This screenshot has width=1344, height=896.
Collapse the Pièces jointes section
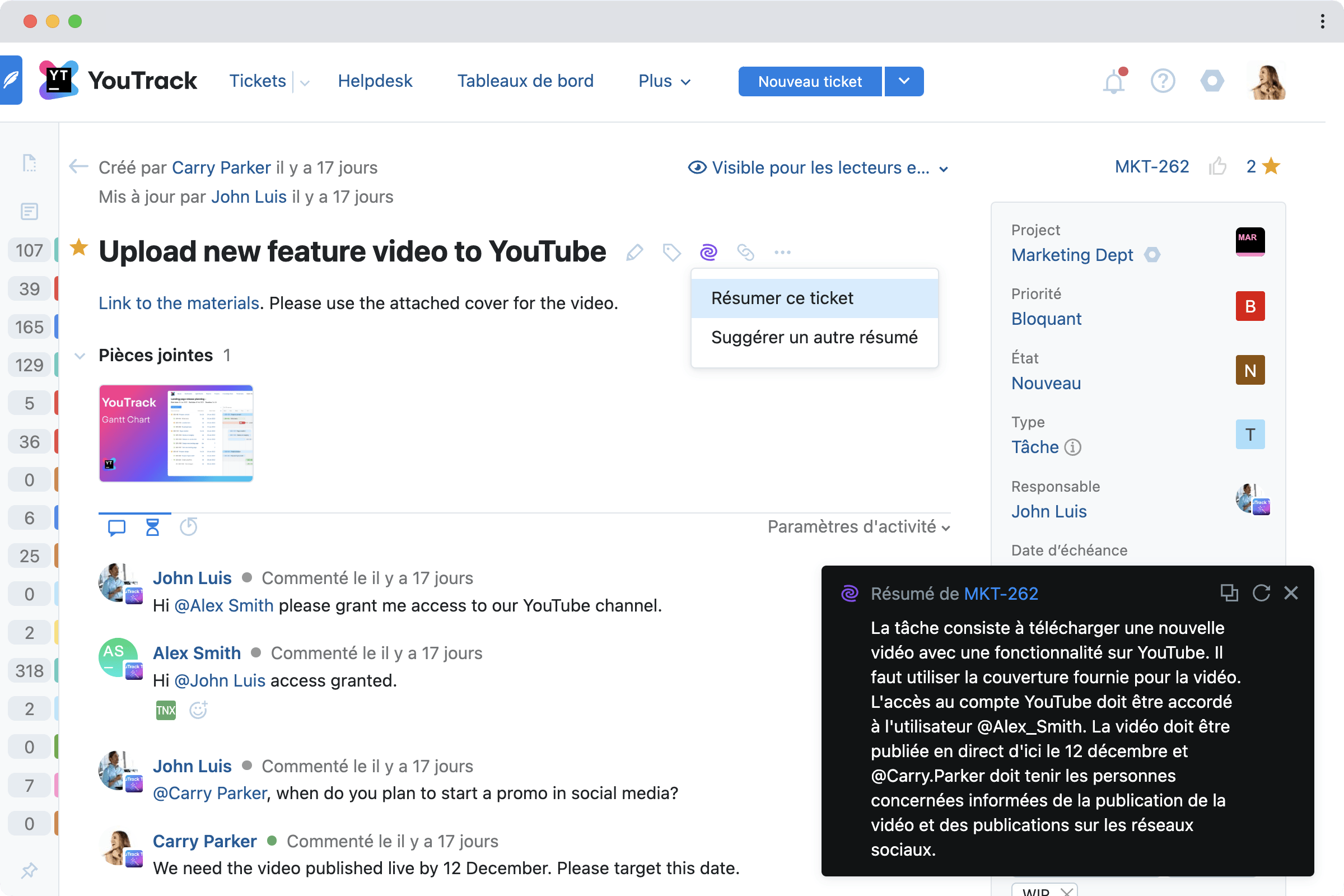coord(80,356)
